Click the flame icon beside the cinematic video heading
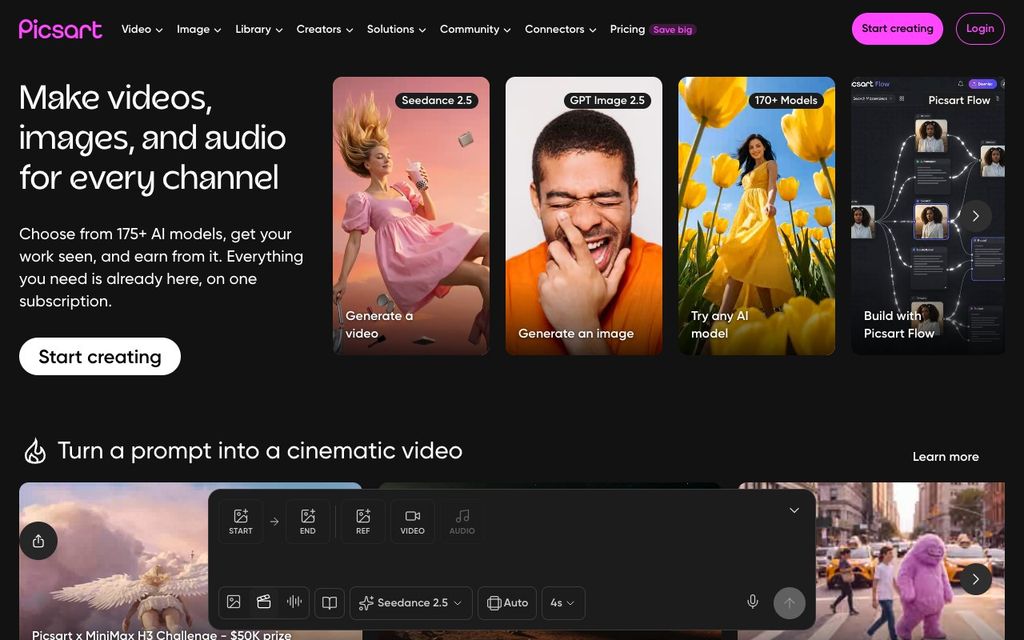Screen dimensions: 1024x640 tap(35, 451)
